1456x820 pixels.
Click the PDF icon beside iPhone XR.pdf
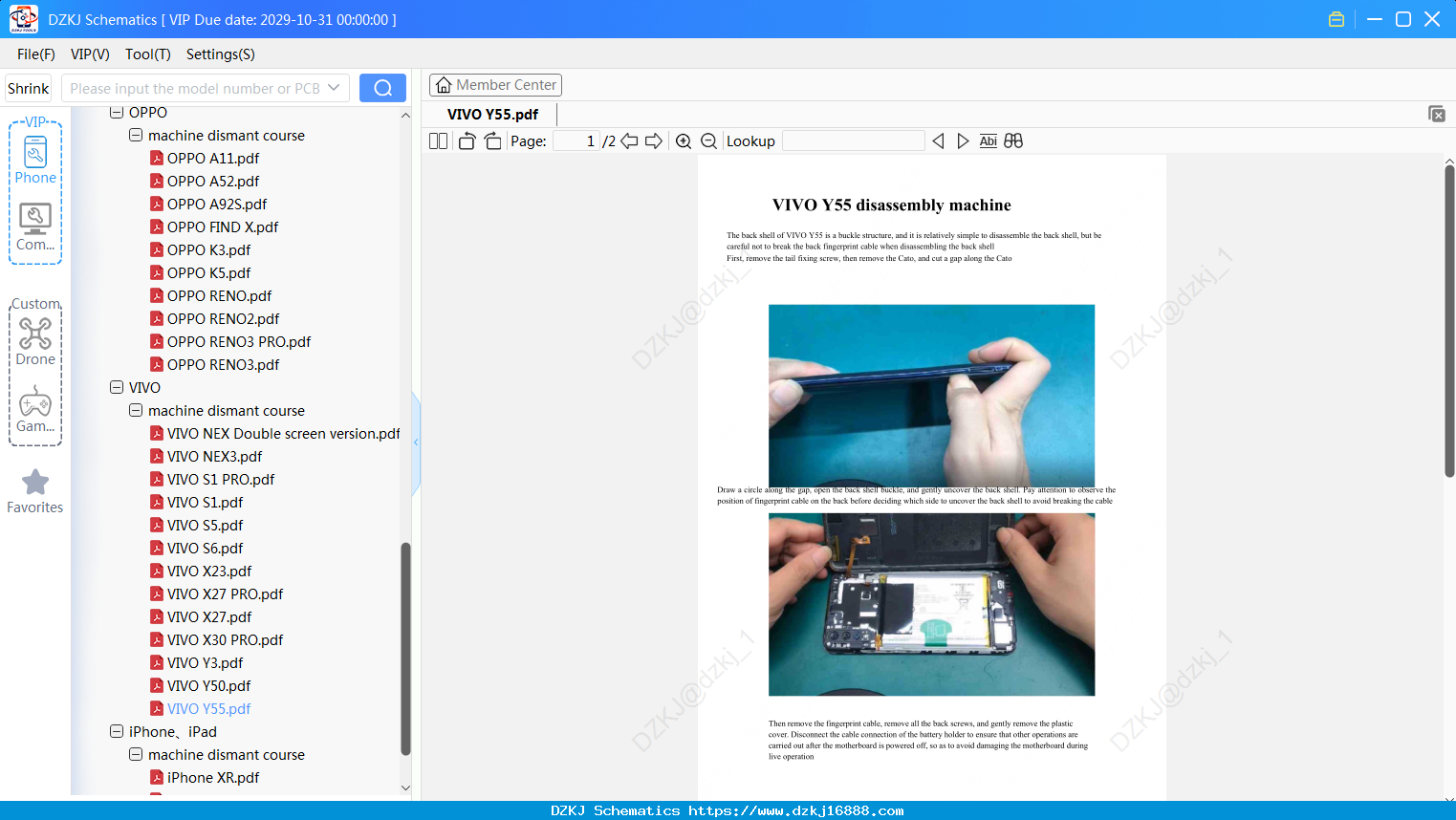click(157, 777)
